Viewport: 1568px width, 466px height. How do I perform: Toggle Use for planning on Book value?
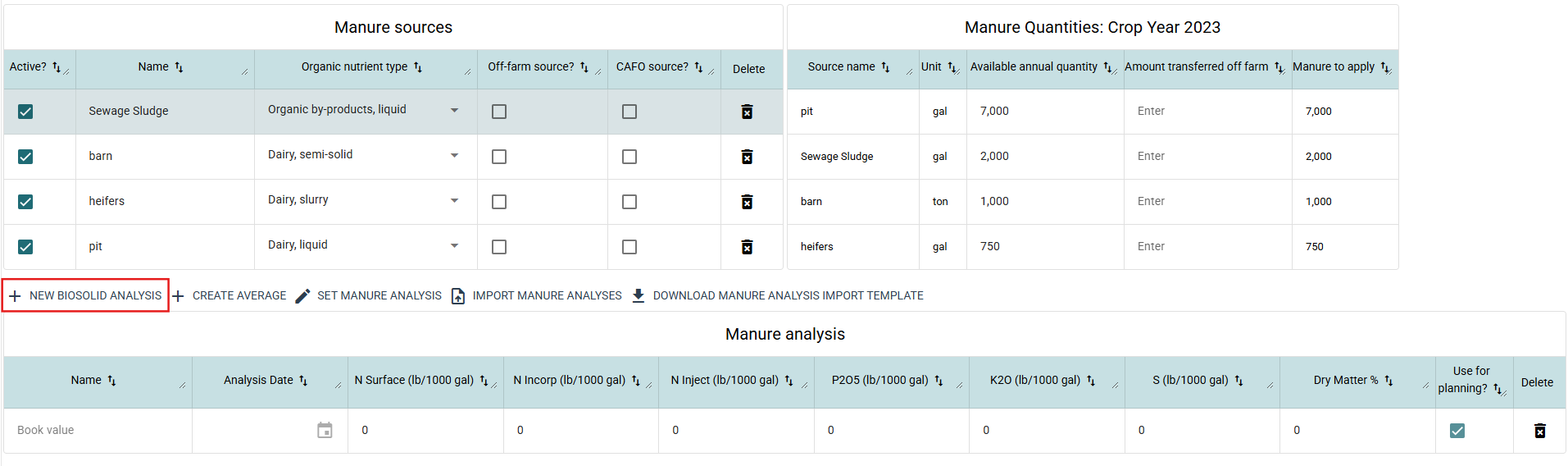click(x=1457, y=431)
